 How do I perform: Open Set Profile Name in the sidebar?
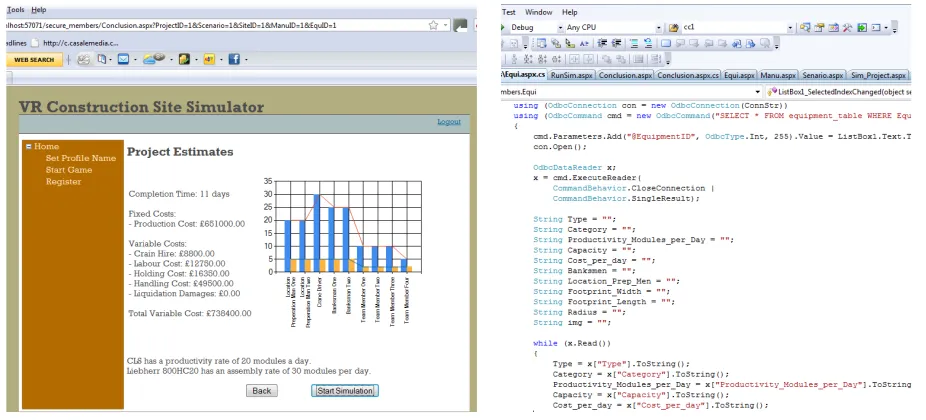[81, 158]
